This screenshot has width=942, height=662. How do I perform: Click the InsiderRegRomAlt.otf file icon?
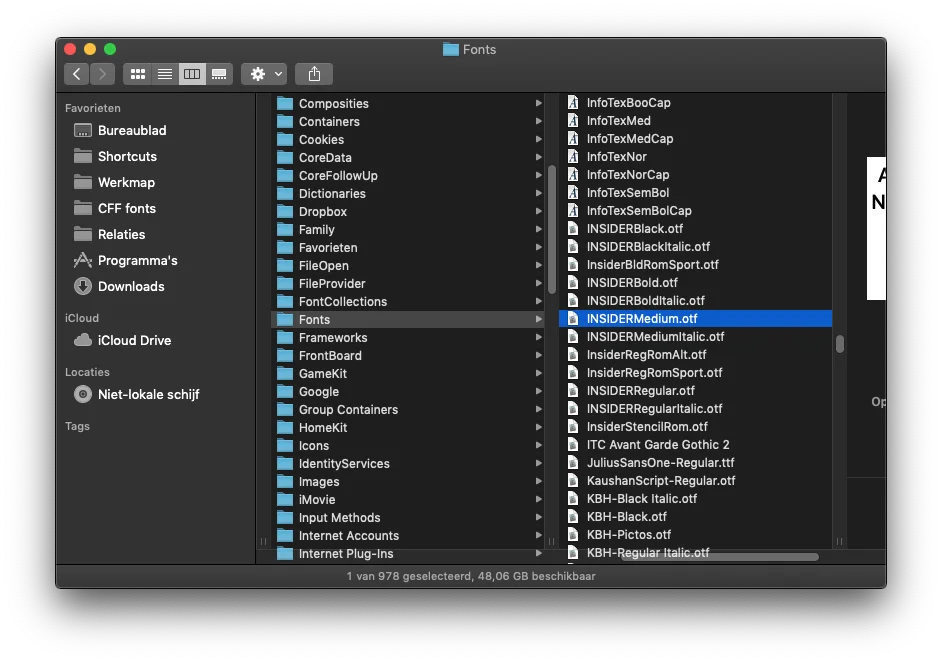573,355
